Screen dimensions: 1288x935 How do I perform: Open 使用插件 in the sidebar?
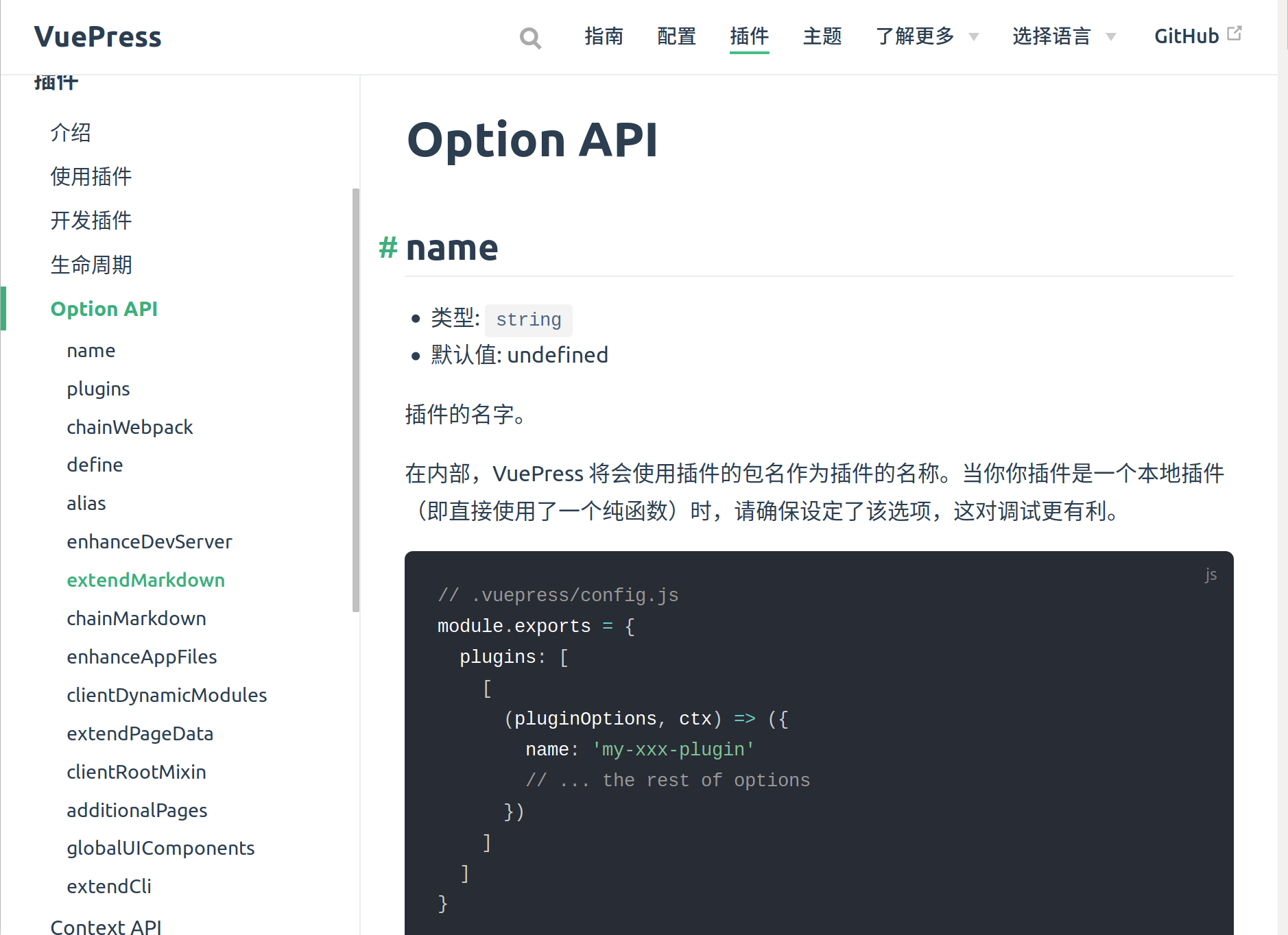[91, 176]
